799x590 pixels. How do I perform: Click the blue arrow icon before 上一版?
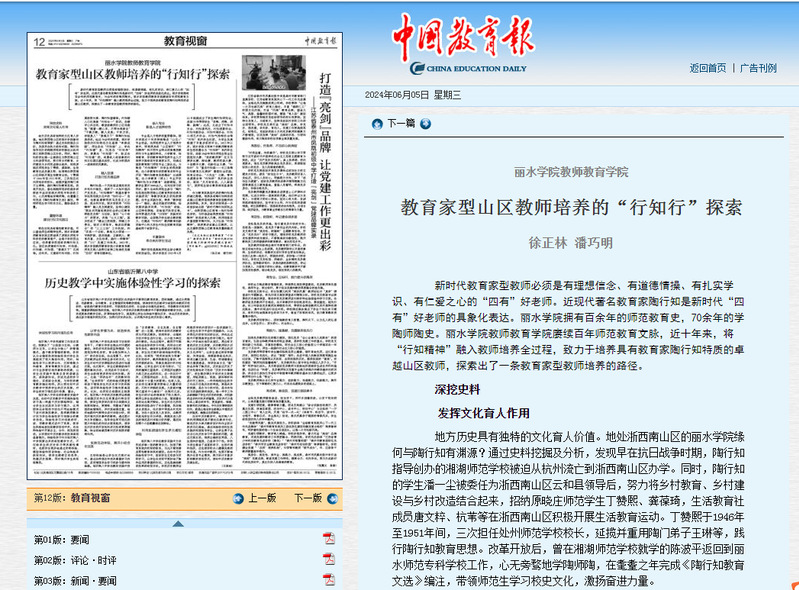tap(238, 498)
